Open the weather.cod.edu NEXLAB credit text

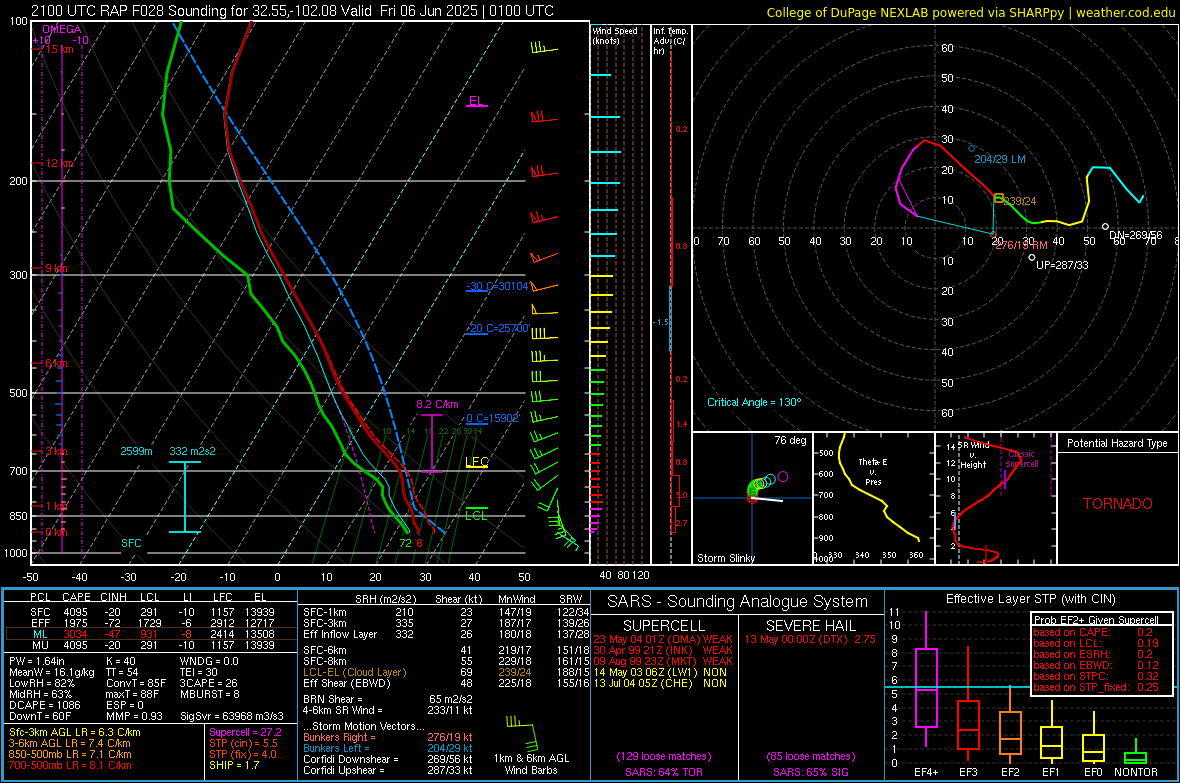coord(970,12)
